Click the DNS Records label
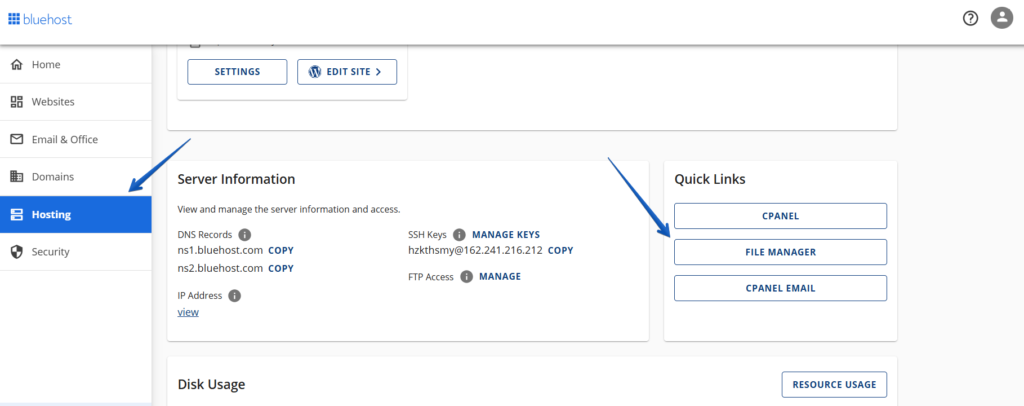The image size is (1024, 406). tap(204, 234)
